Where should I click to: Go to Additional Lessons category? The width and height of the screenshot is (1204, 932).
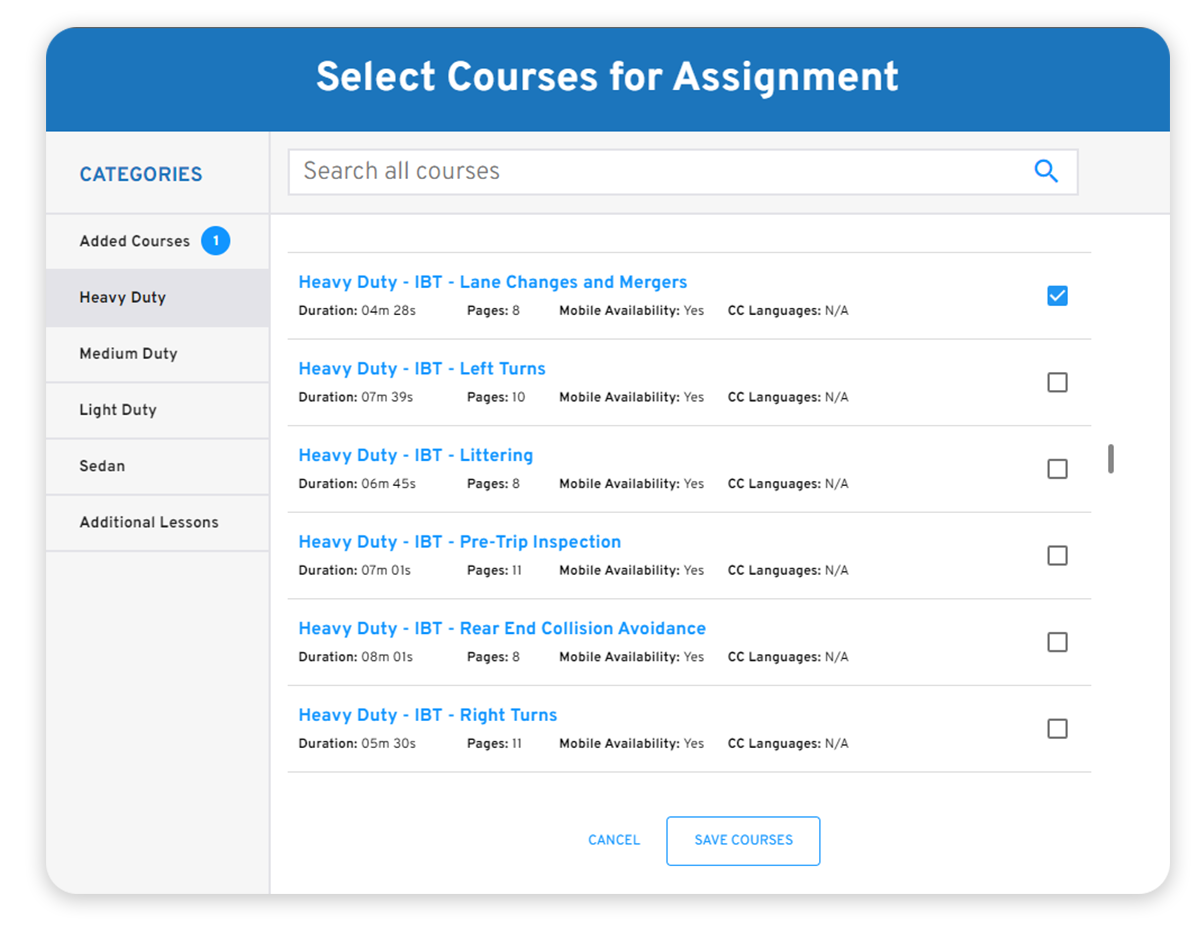pyautogui.click(x=149, y=522)
